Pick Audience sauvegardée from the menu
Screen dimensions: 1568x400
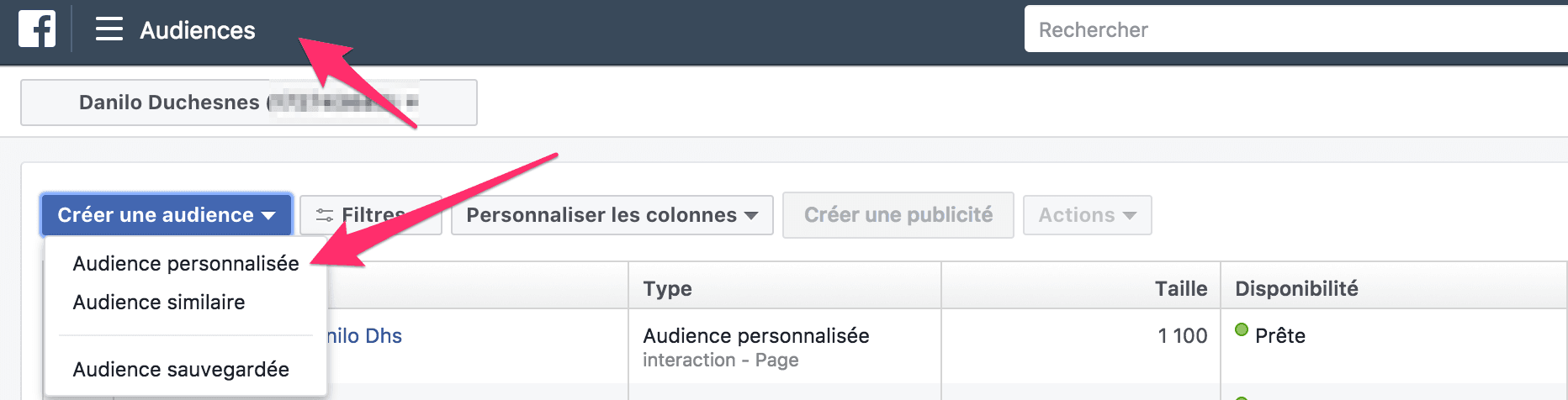pyautogui.click(x=181, y=370)
